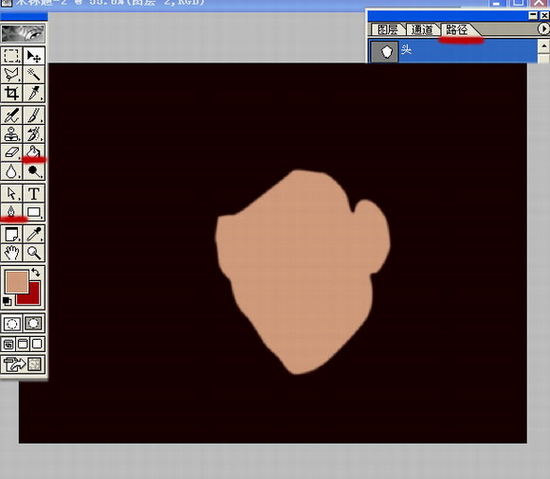
Task: Select the Type tool
Action: pos(34,194)
